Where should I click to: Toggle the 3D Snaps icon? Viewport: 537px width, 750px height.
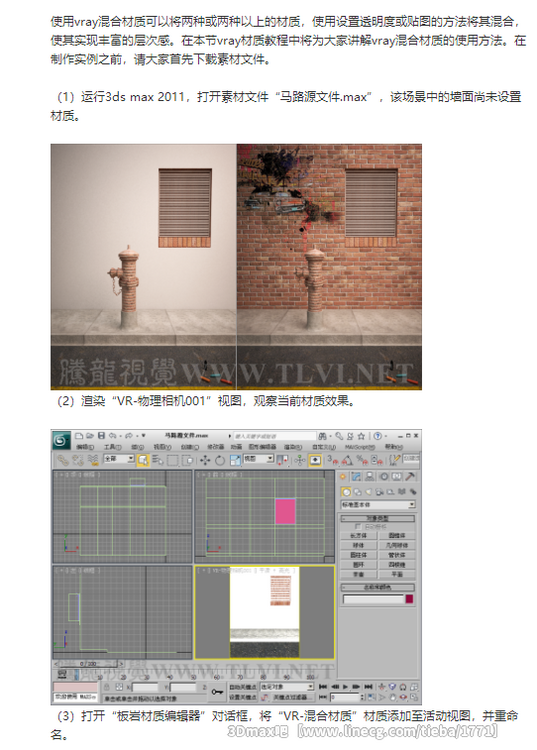click(333, 460)
